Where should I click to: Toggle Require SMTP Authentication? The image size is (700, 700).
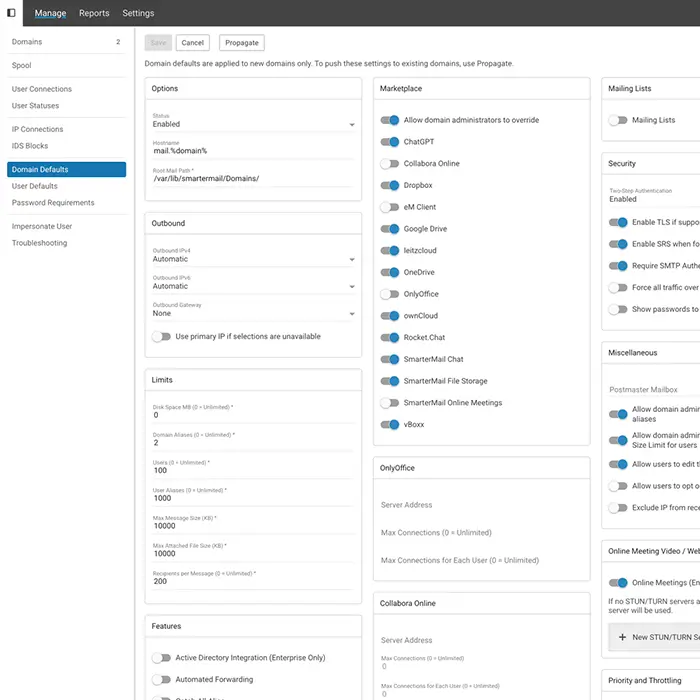tap(618, 266)
